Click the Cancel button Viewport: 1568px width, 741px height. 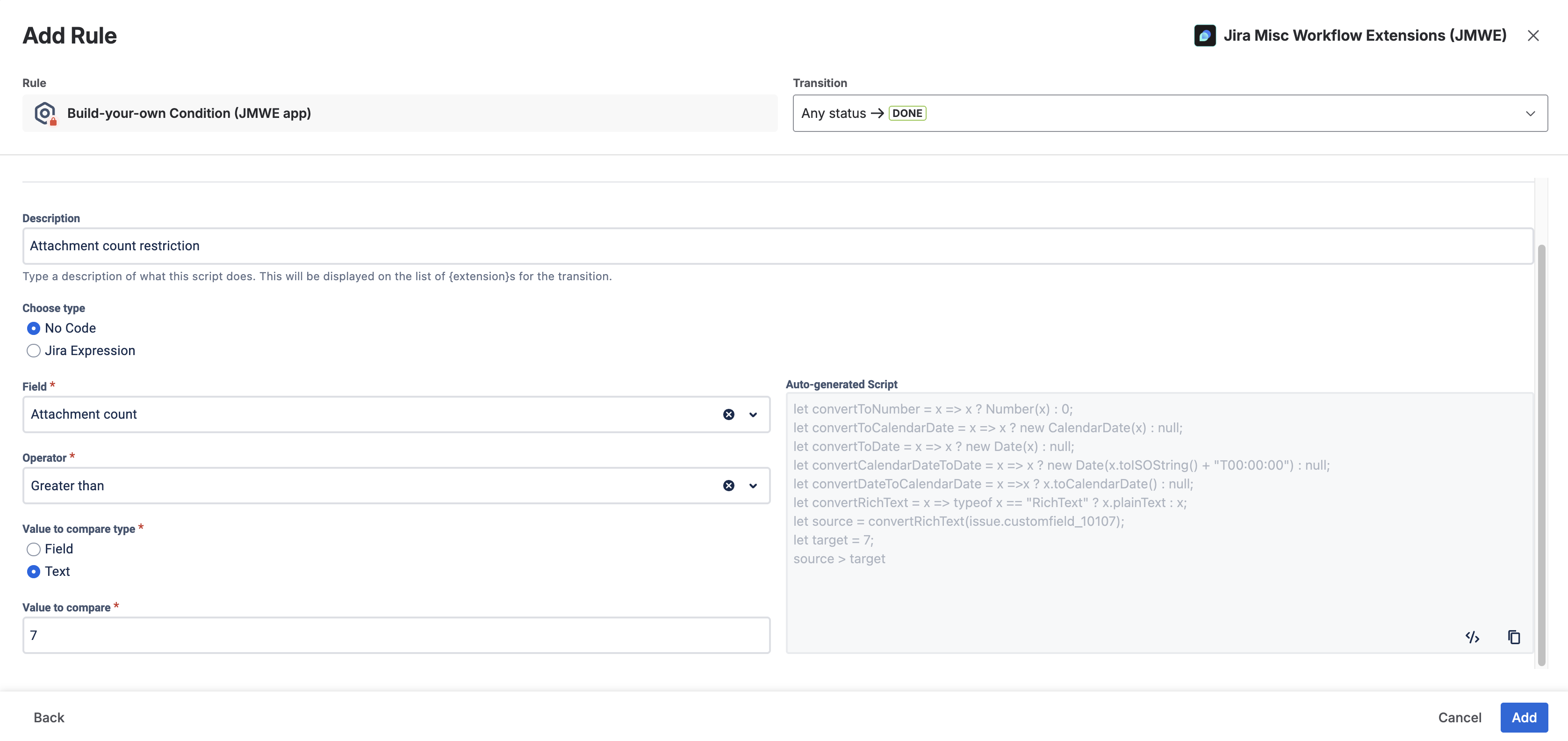point(1460,717)
